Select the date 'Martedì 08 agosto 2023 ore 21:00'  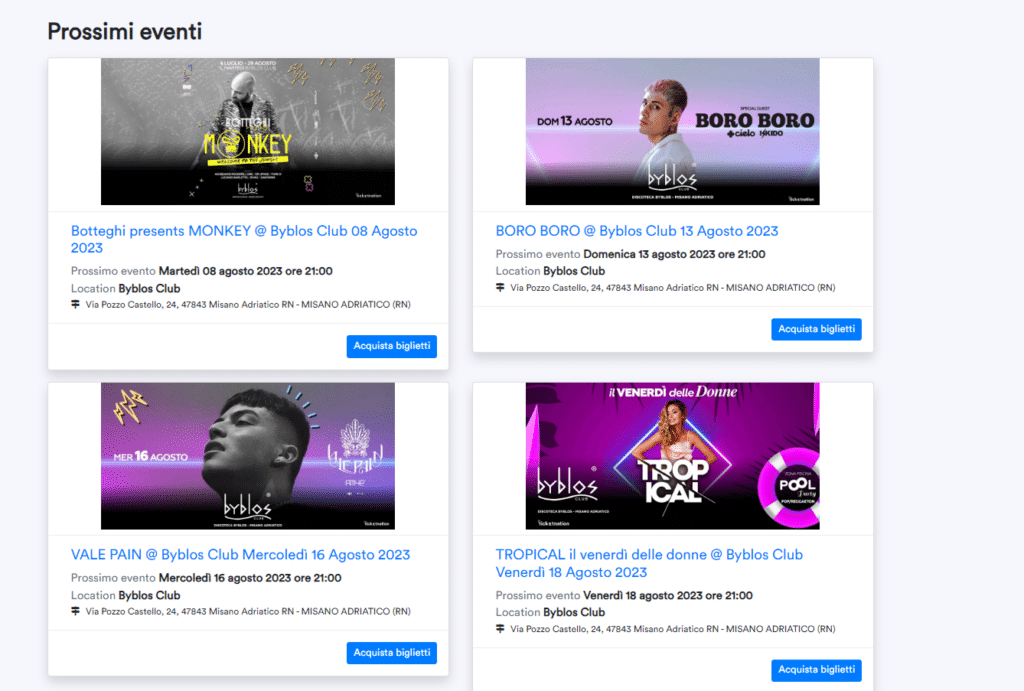(x=246, y=271)
